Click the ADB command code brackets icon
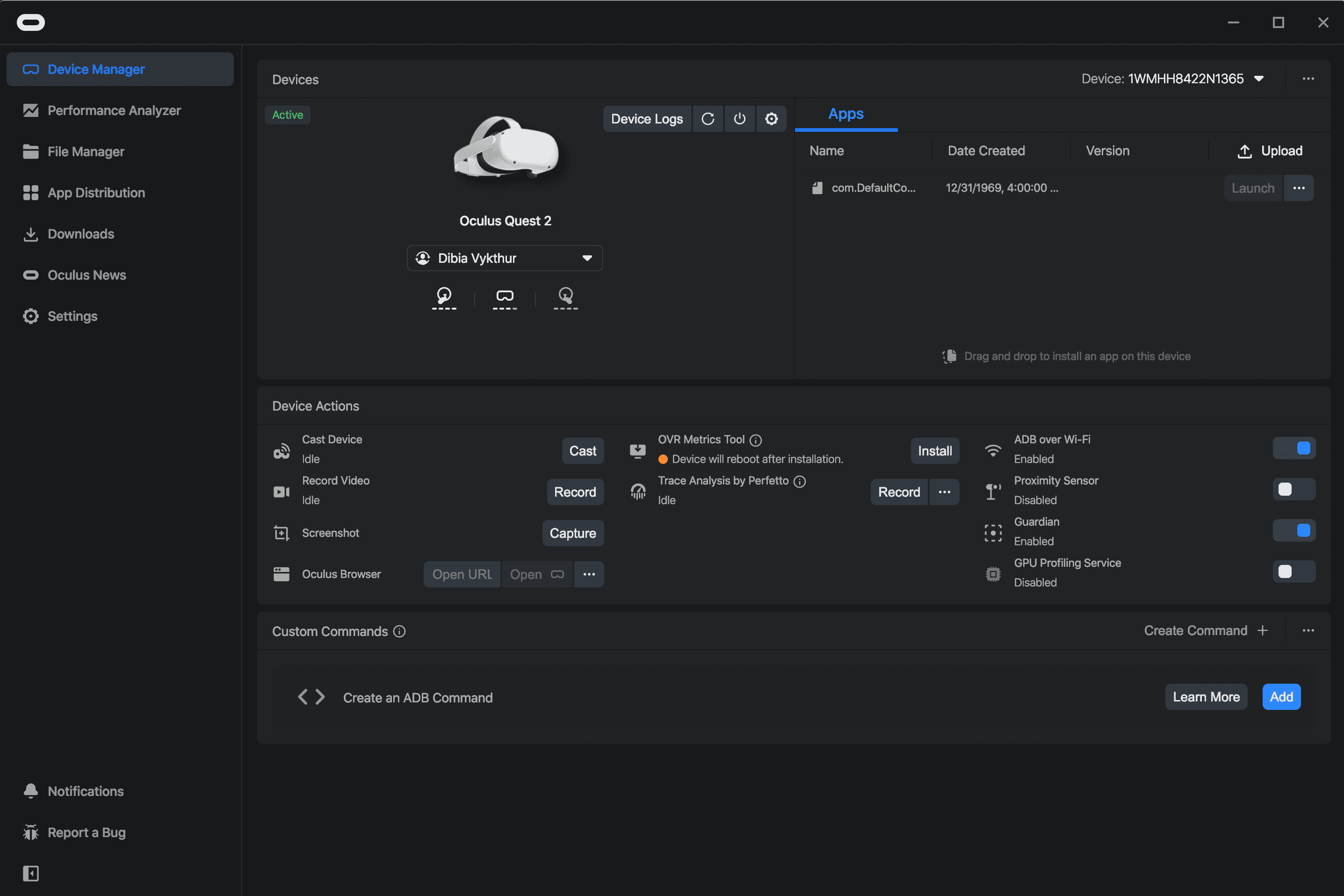This screenshot has height=896, width=1344. [311, 697]
